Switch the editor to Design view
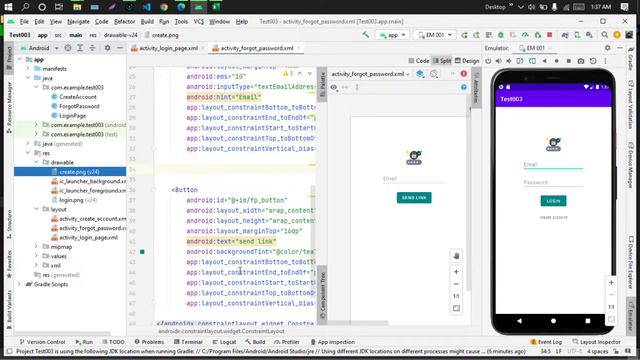Screen dimensions: 640x360 click(x=467, y=61)
